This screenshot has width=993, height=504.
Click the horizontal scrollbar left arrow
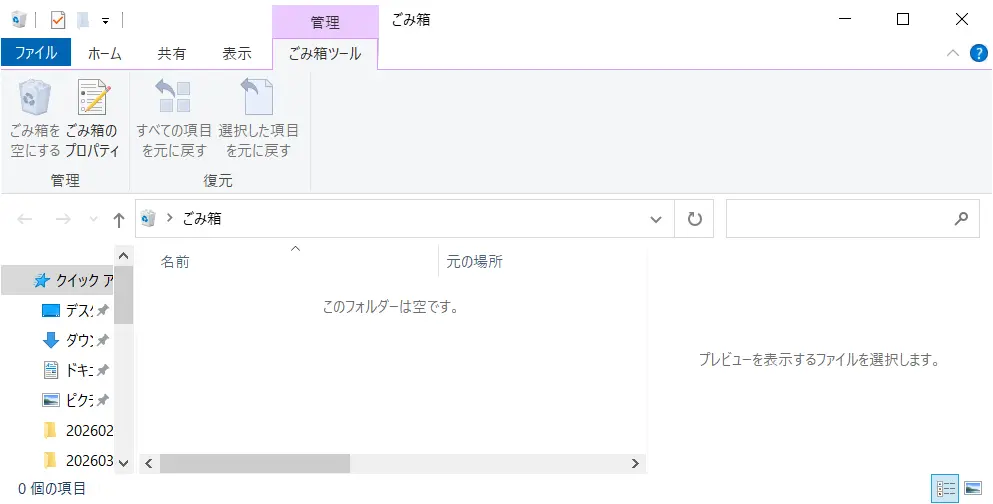149,463
